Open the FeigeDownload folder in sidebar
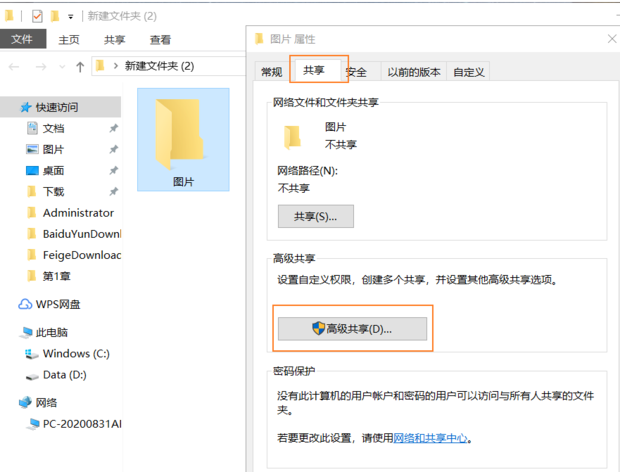 82,255
